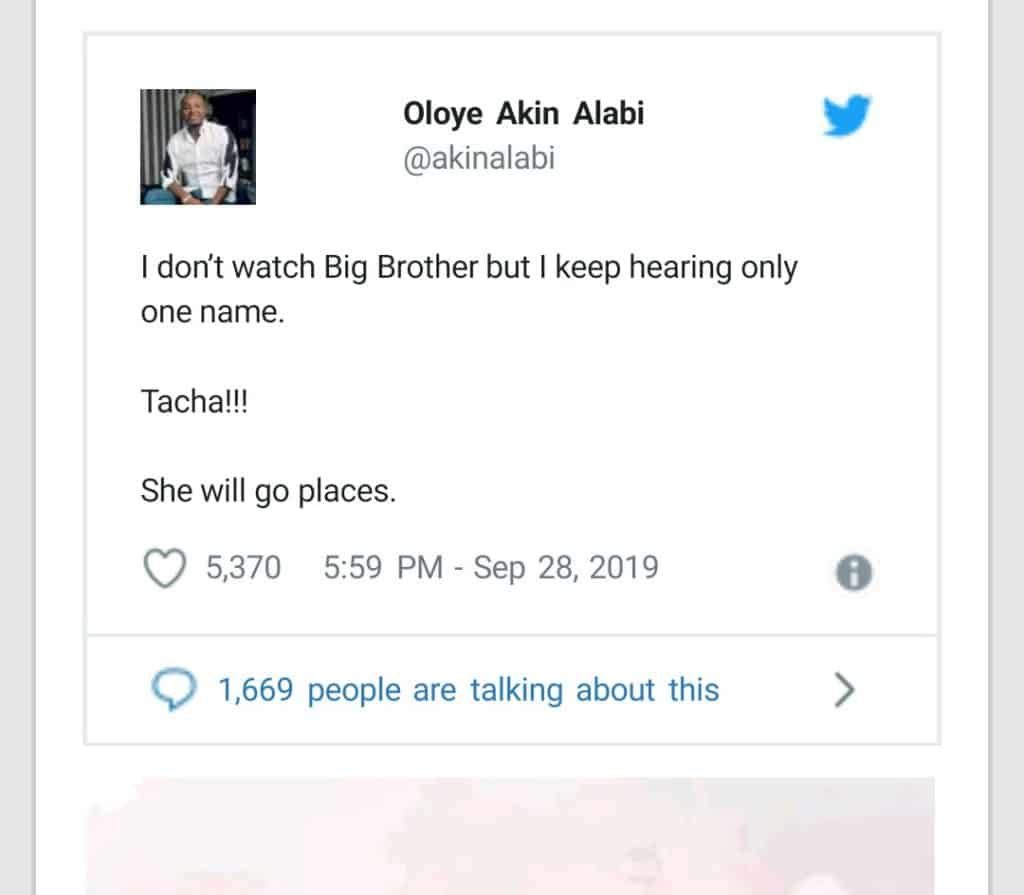Expand the conversation with the right chevron

pyautogui.click(x=844, y=690)
